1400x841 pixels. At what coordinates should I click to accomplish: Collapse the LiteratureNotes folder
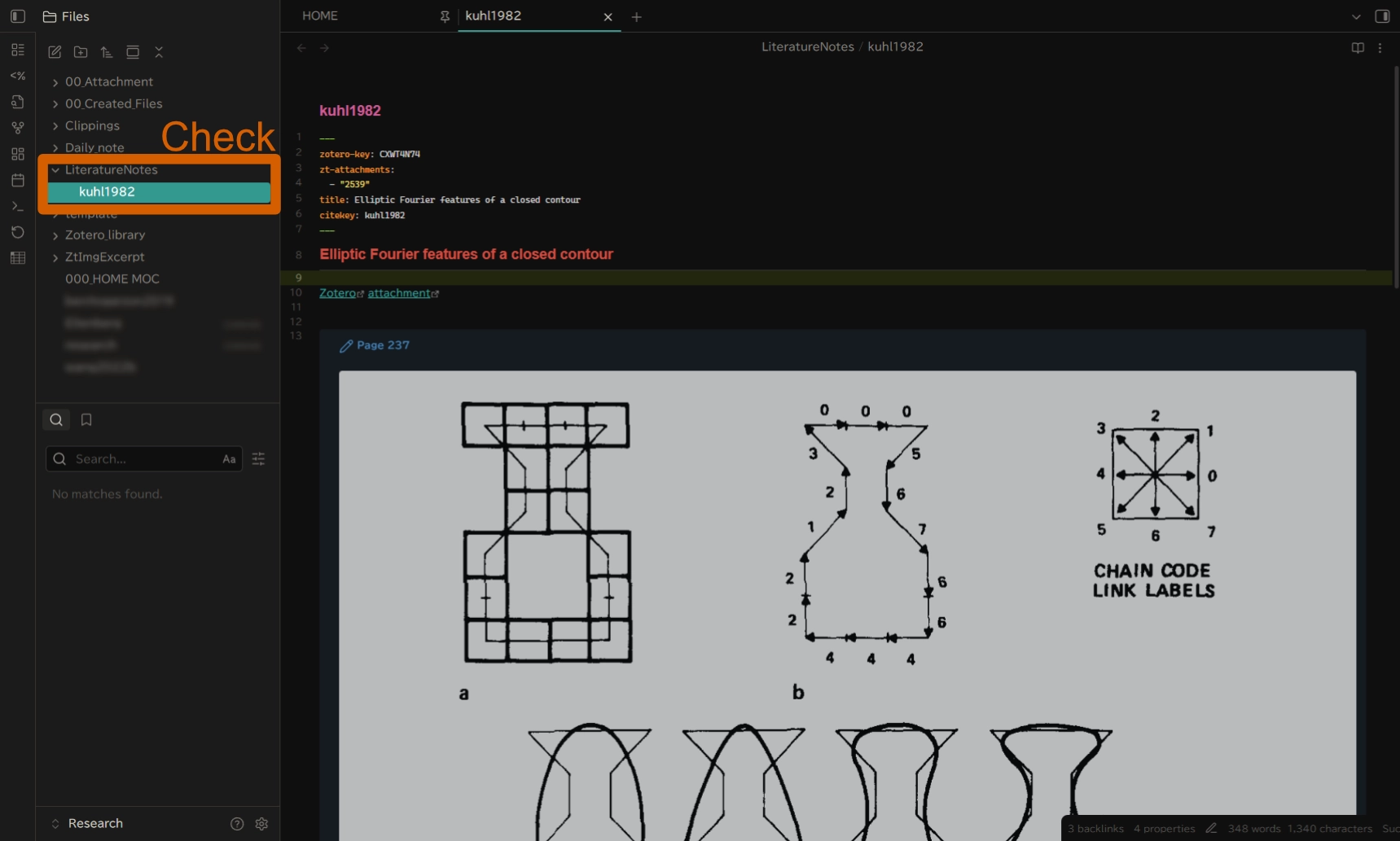coord(55,170)
